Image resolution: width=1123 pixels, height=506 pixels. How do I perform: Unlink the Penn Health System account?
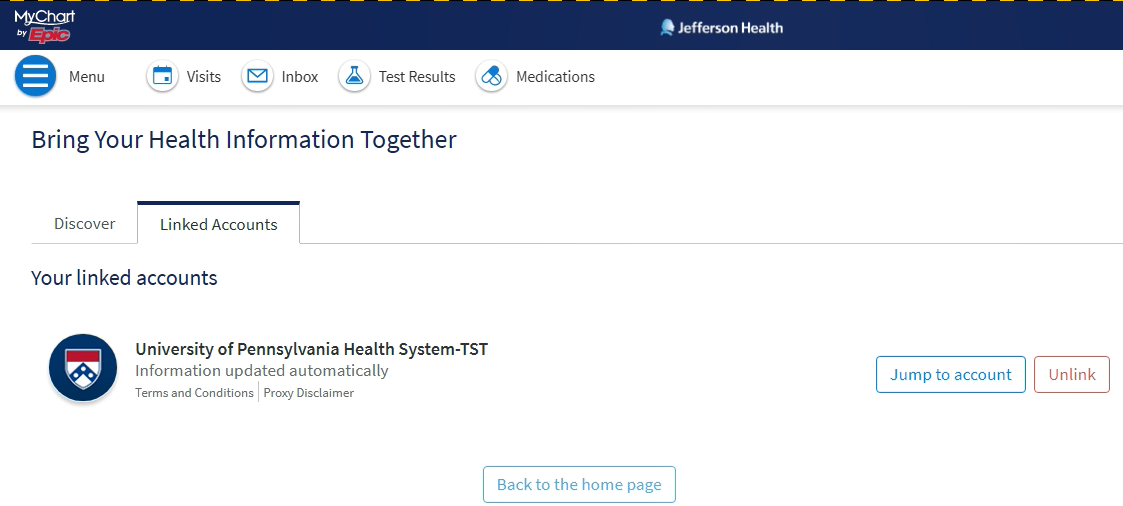[1071, 375]
